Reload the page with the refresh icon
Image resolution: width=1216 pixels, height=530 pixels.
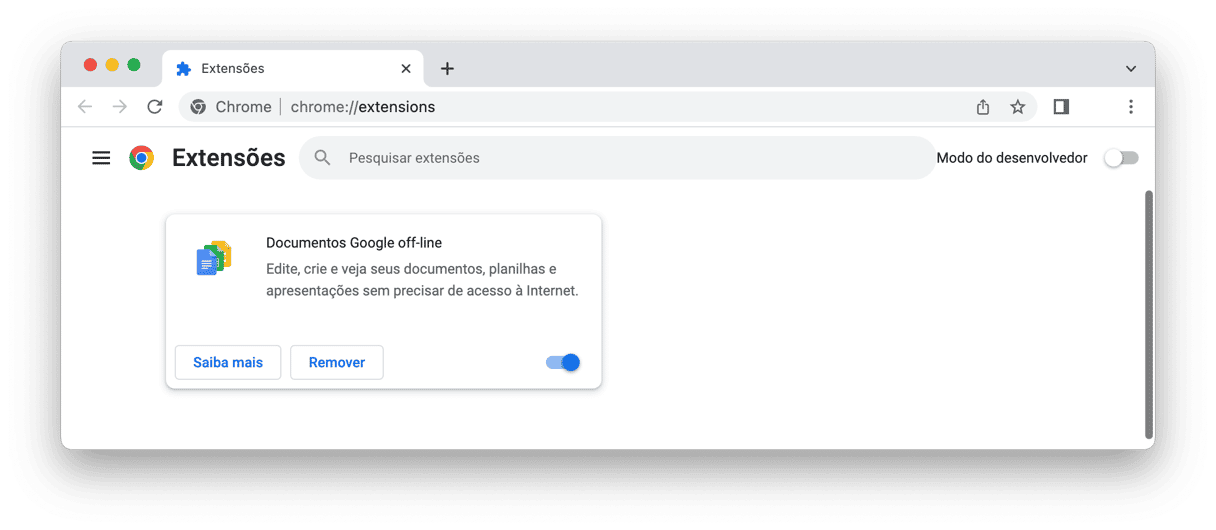pos(154,107)
